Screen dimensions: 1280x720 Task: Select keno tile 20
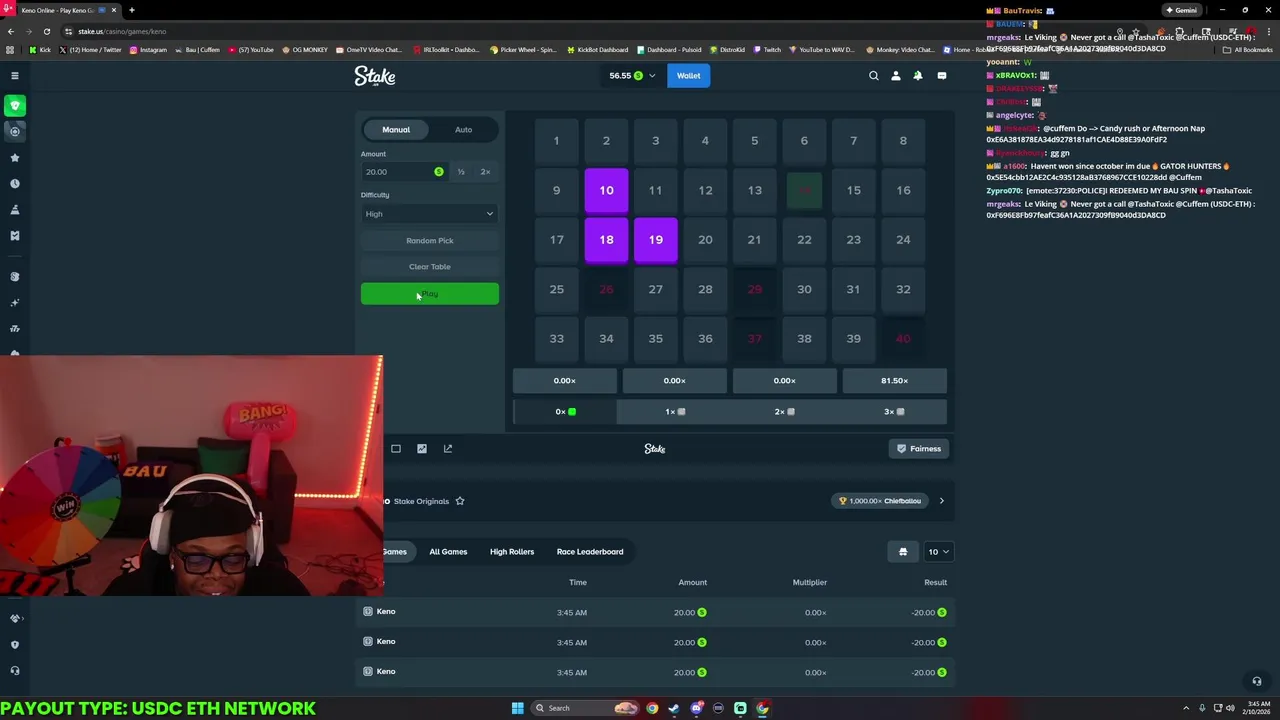click(705, 240)
